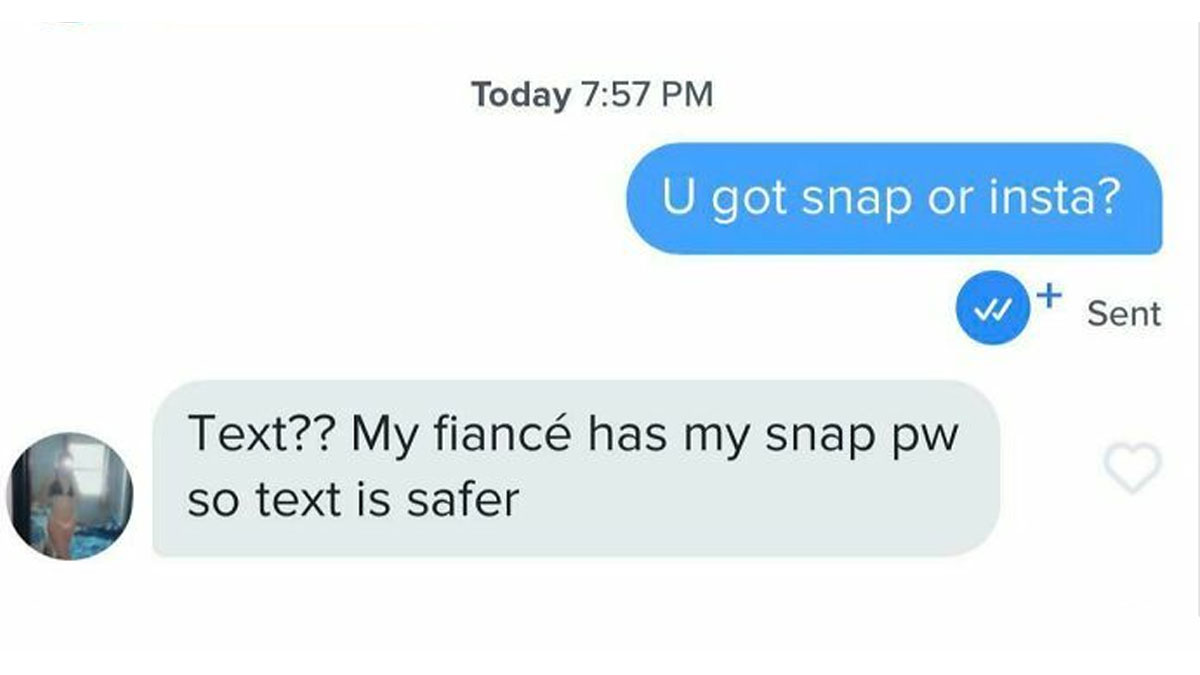Click the word "has" in the gray bubble
The image size is (1200, 675).
click(x=623, y=435)
